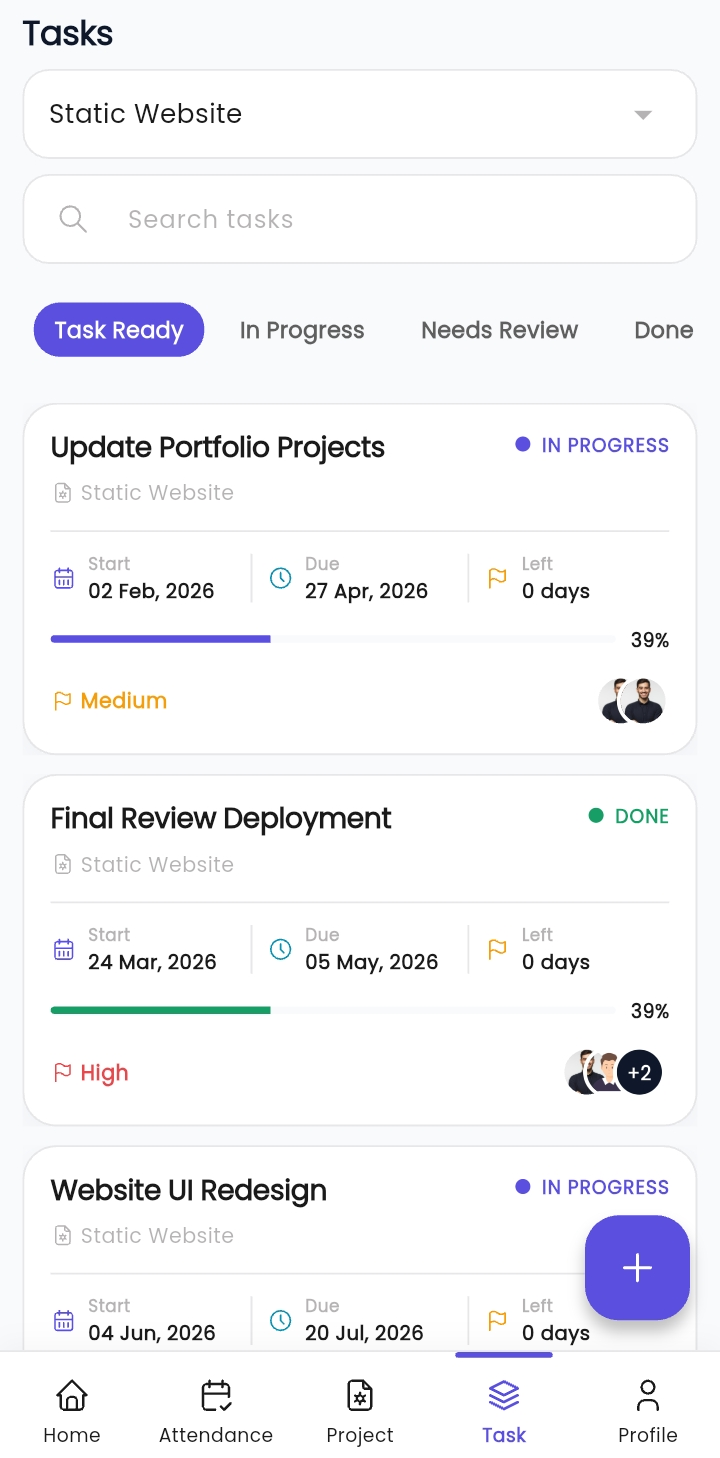Select the Task tab in bottom navigation
Viewport: 720px width, 1458px height.
[504, 1411]
